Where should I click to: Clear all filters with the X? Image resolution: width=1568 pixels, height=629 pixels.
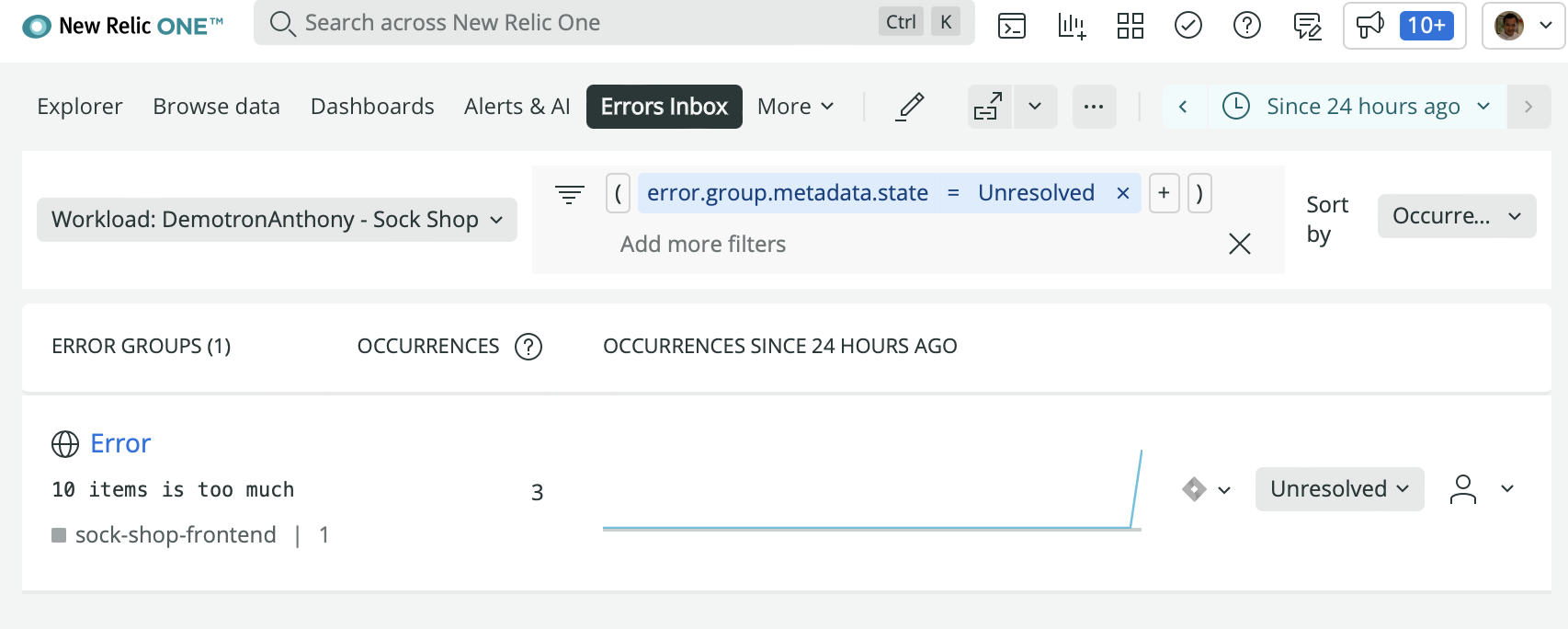pos(1240,244)
